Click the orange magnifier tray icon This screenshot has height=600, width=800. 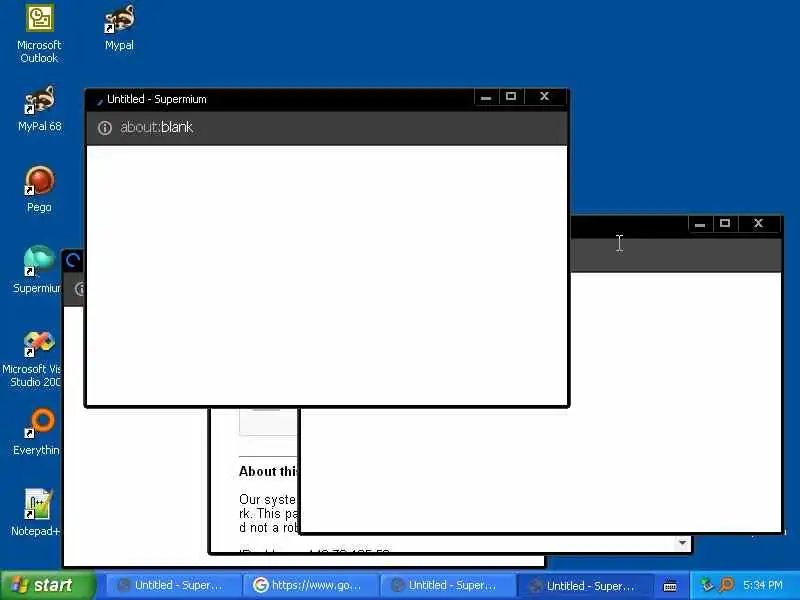(x=726, y=585)
